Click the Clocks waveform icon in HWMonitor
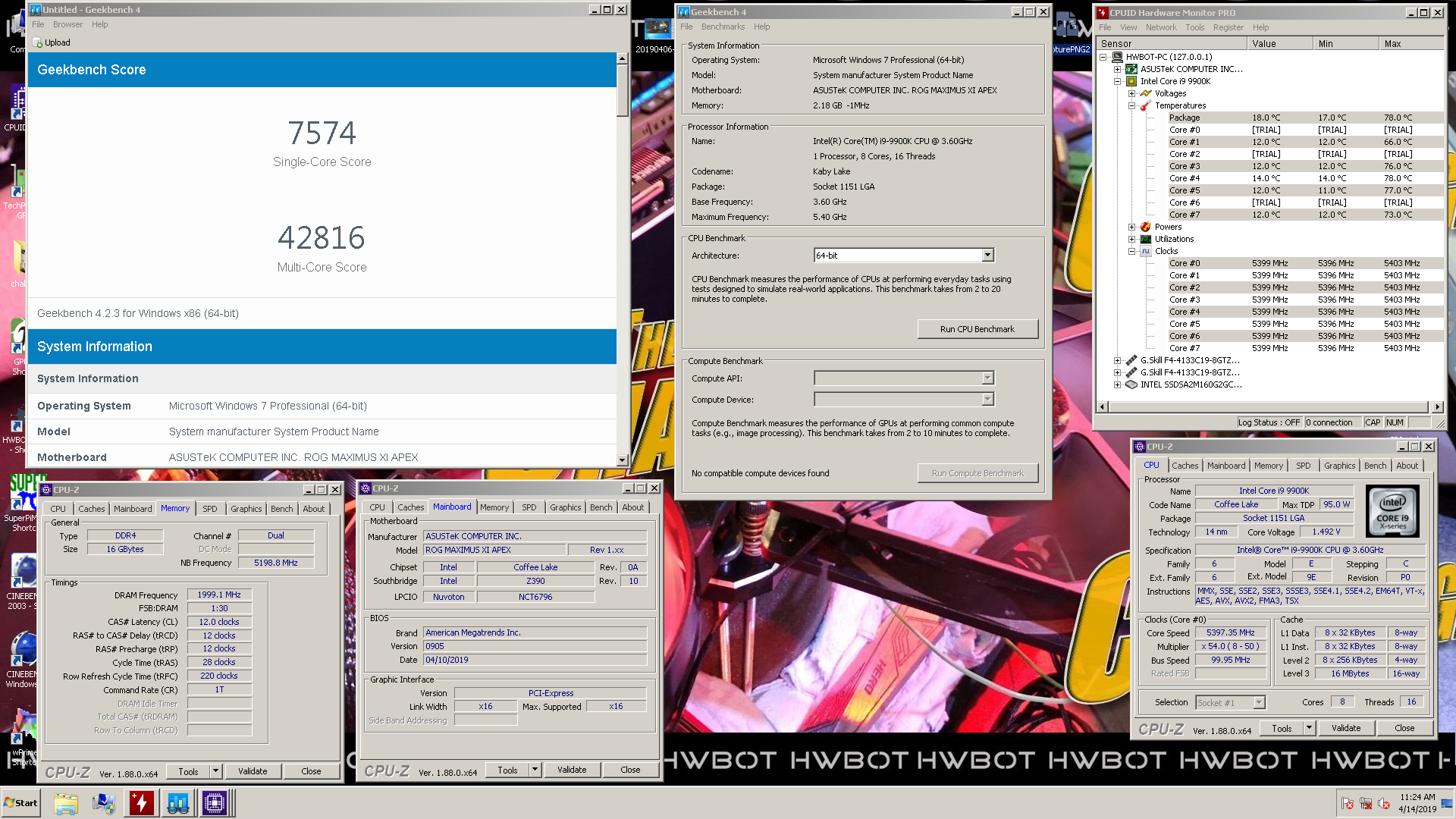This screenshot has height=819, width=1456. [x=1146, y=251]
